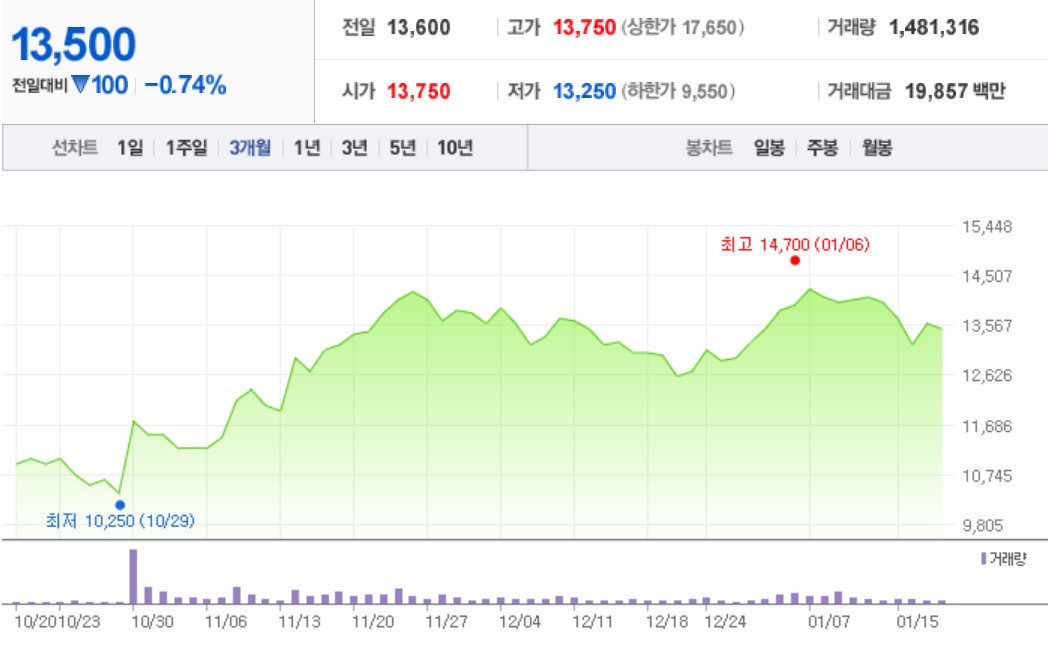Click the red 최고 14,700 marker dot
The width and height of the screenshot is (1048, 658).
(795, 260)
